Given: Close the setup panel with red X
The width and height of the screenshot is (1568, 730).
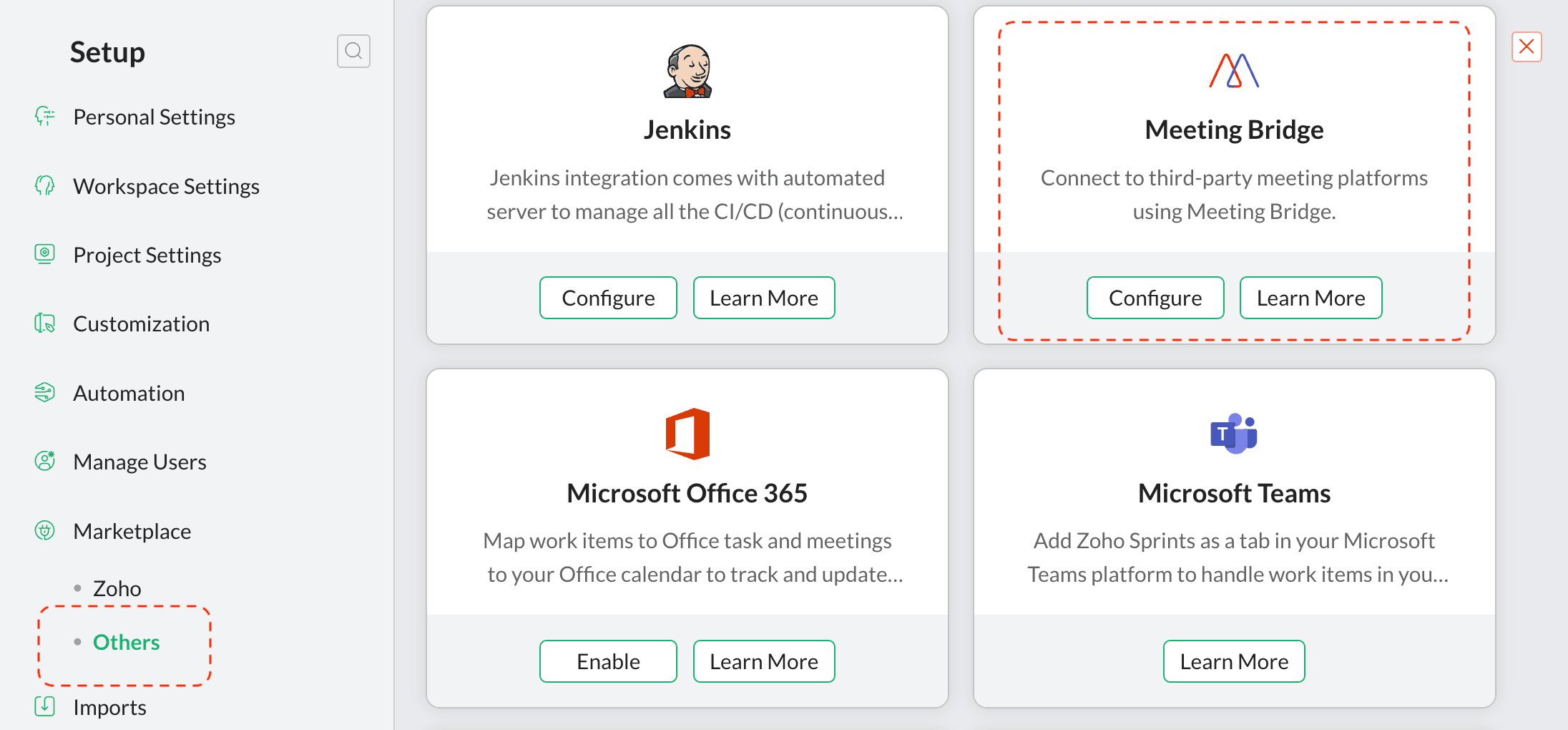Looking at the screenshot, I should 1527,47.
